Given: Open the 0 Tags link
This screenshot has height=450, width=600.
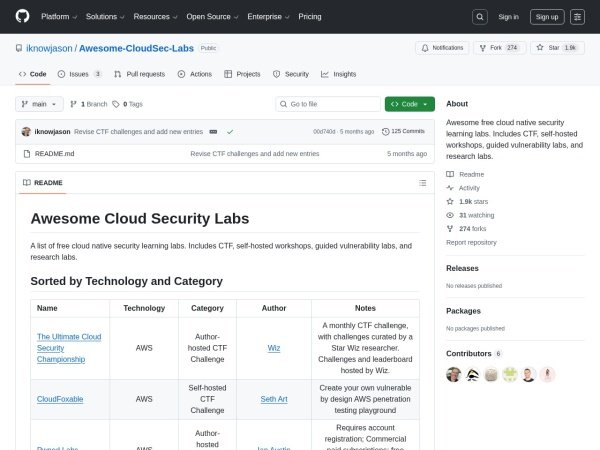Looking at the screenshot, I should pos(127,104).
